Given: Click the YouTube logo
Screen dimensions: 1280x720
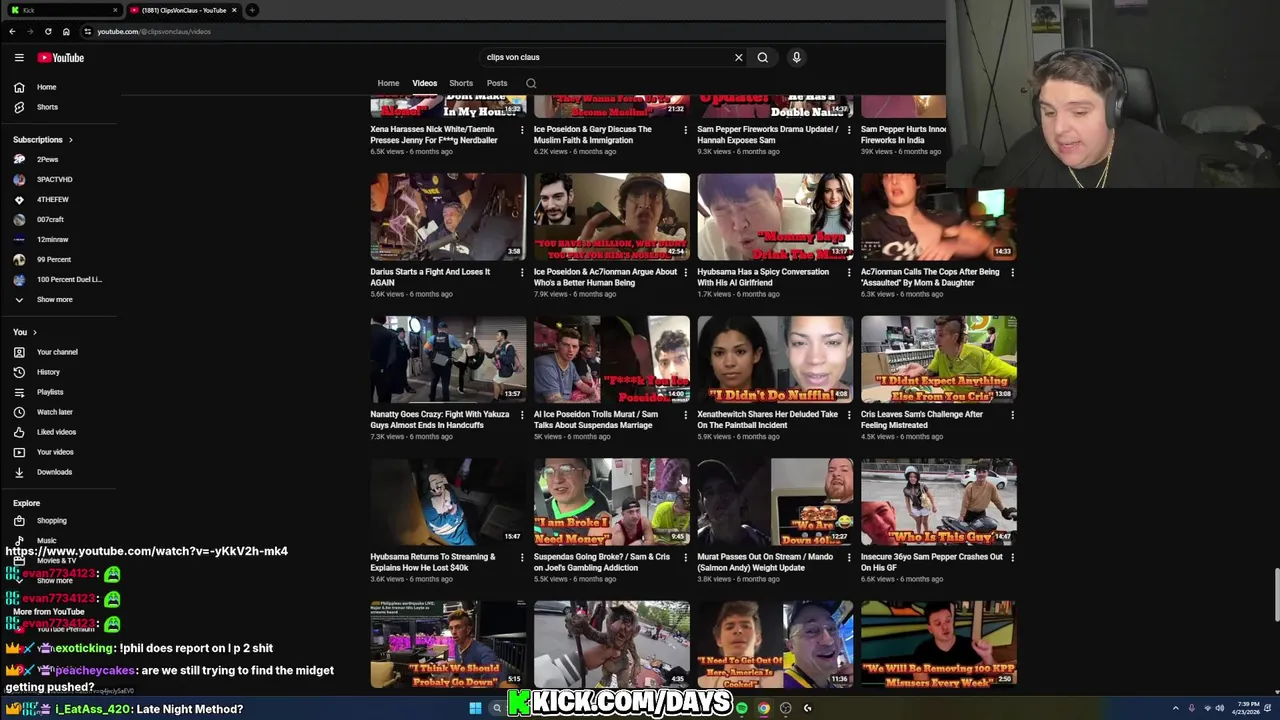Looking at the screenshot, I should (x=61, y=58).
